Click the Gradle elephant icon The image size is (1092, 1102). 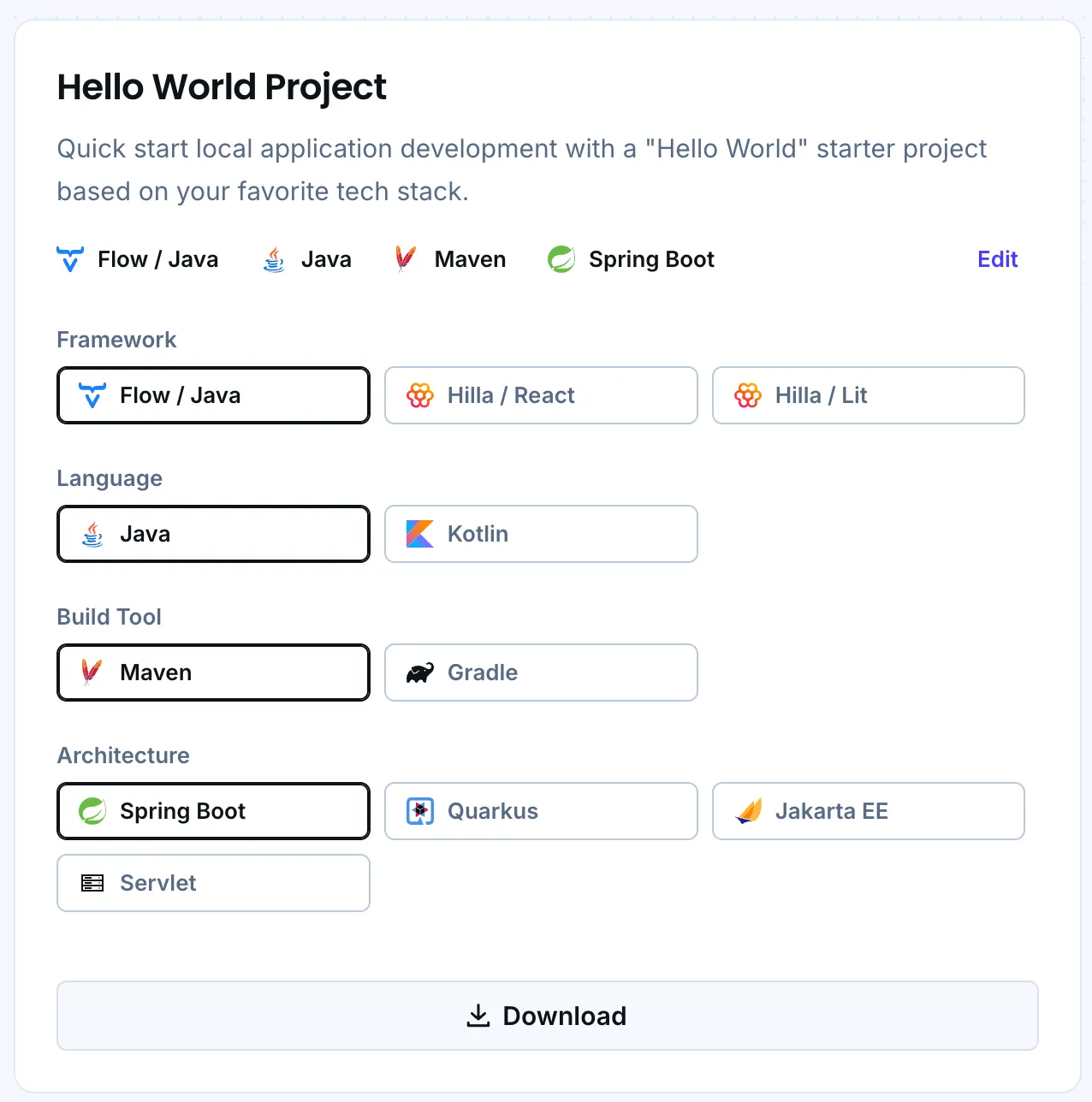[419, 672]
